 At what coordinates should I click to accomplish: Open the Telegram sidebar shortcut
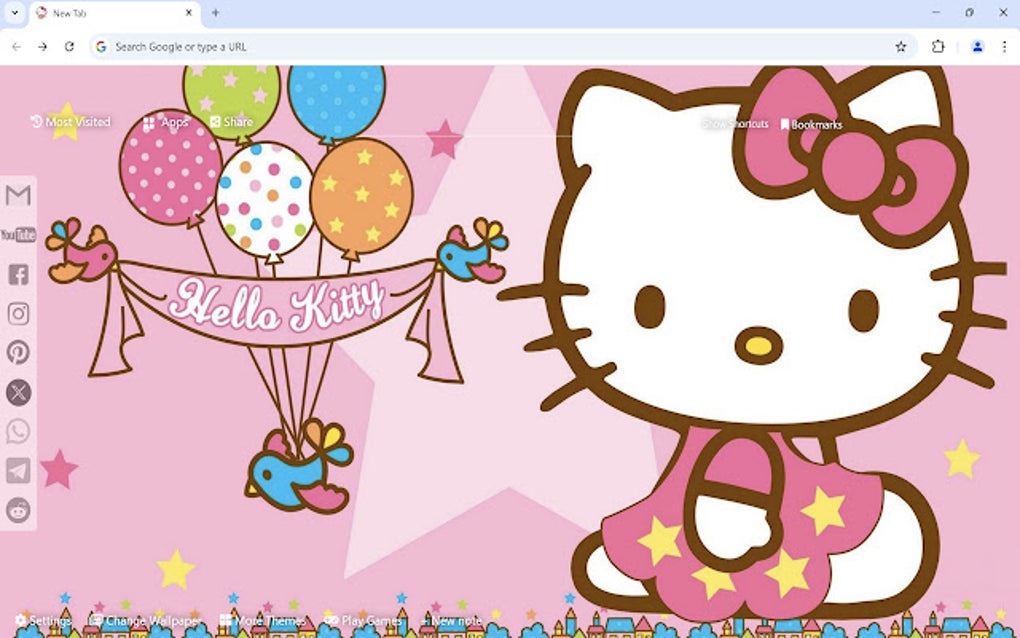(18, 471)
